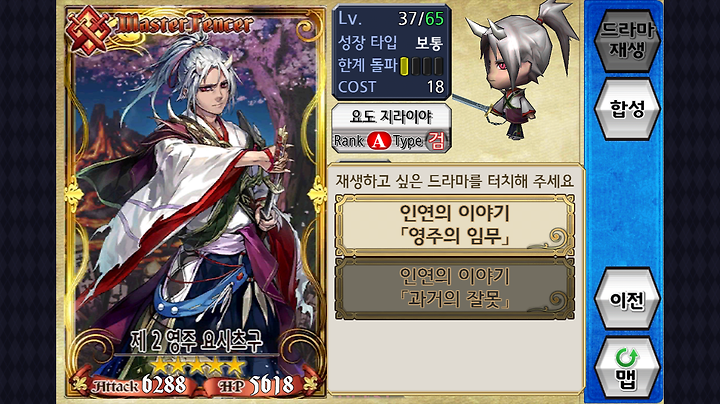Tap card title 제 2 영주 요시츠구
This screenshot has width=720, height=404.
click(x=197, y=341)
